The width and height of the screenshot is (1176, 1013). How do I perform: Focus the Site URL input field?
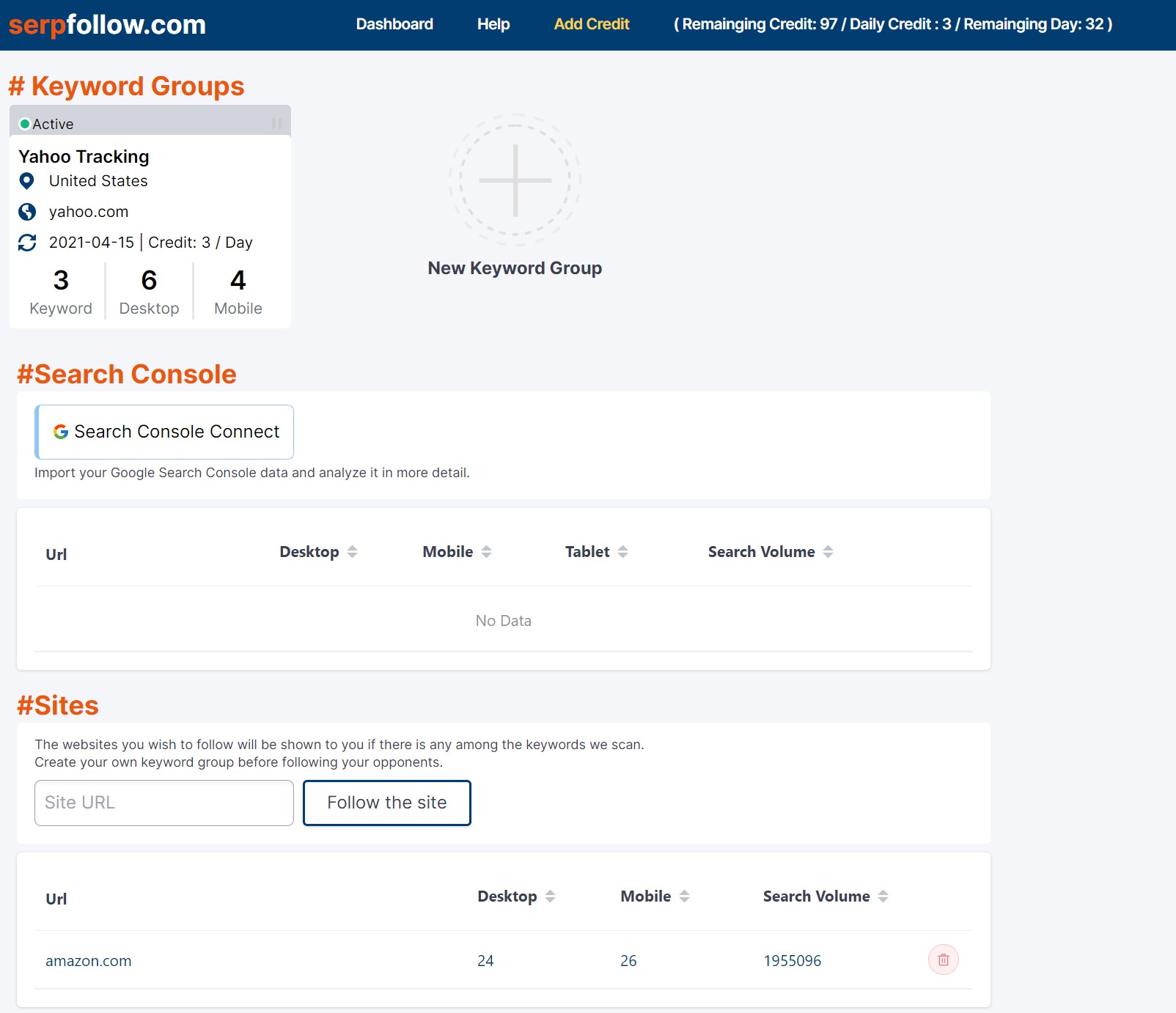[x=164, y=803]
